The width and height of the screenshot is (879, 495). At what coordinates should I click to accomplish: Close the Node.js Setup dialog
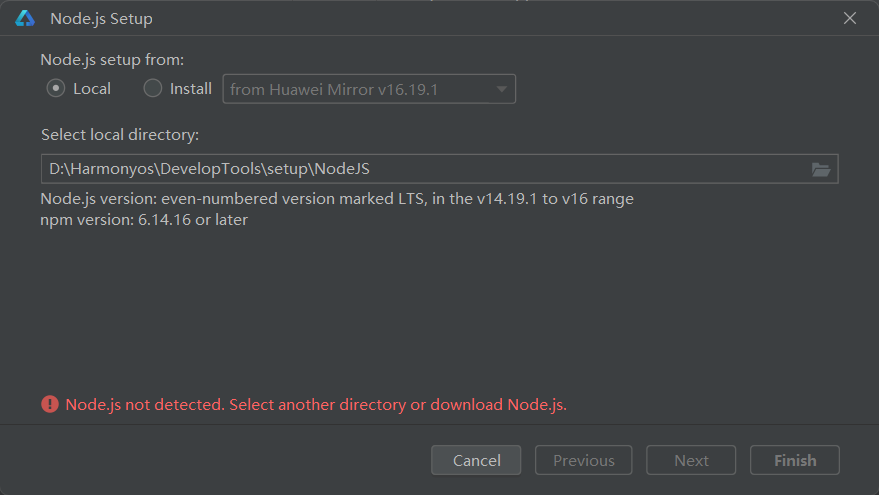pos(850,18)
